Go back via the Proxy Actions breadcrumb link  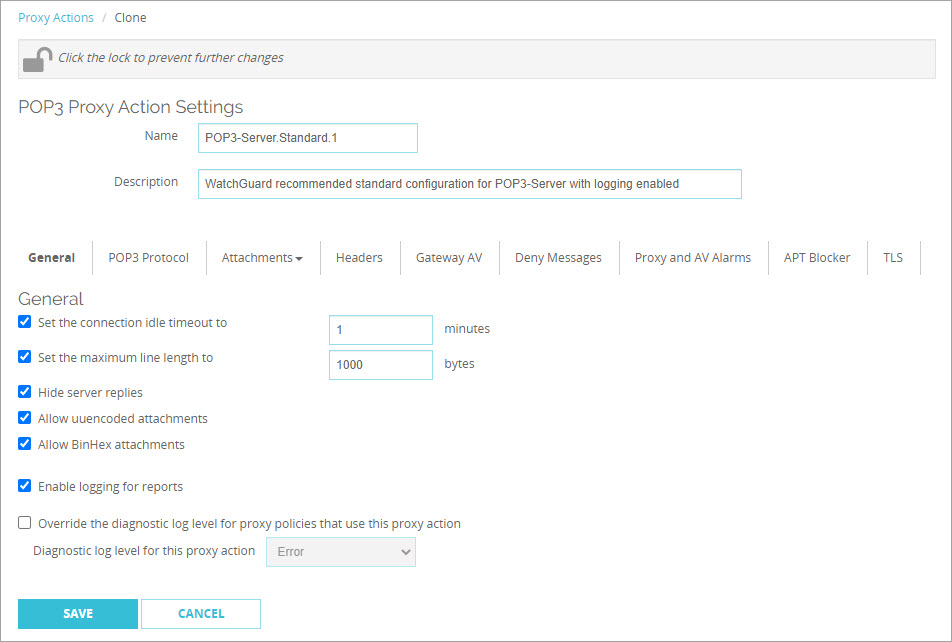click(x=55, y=17)
